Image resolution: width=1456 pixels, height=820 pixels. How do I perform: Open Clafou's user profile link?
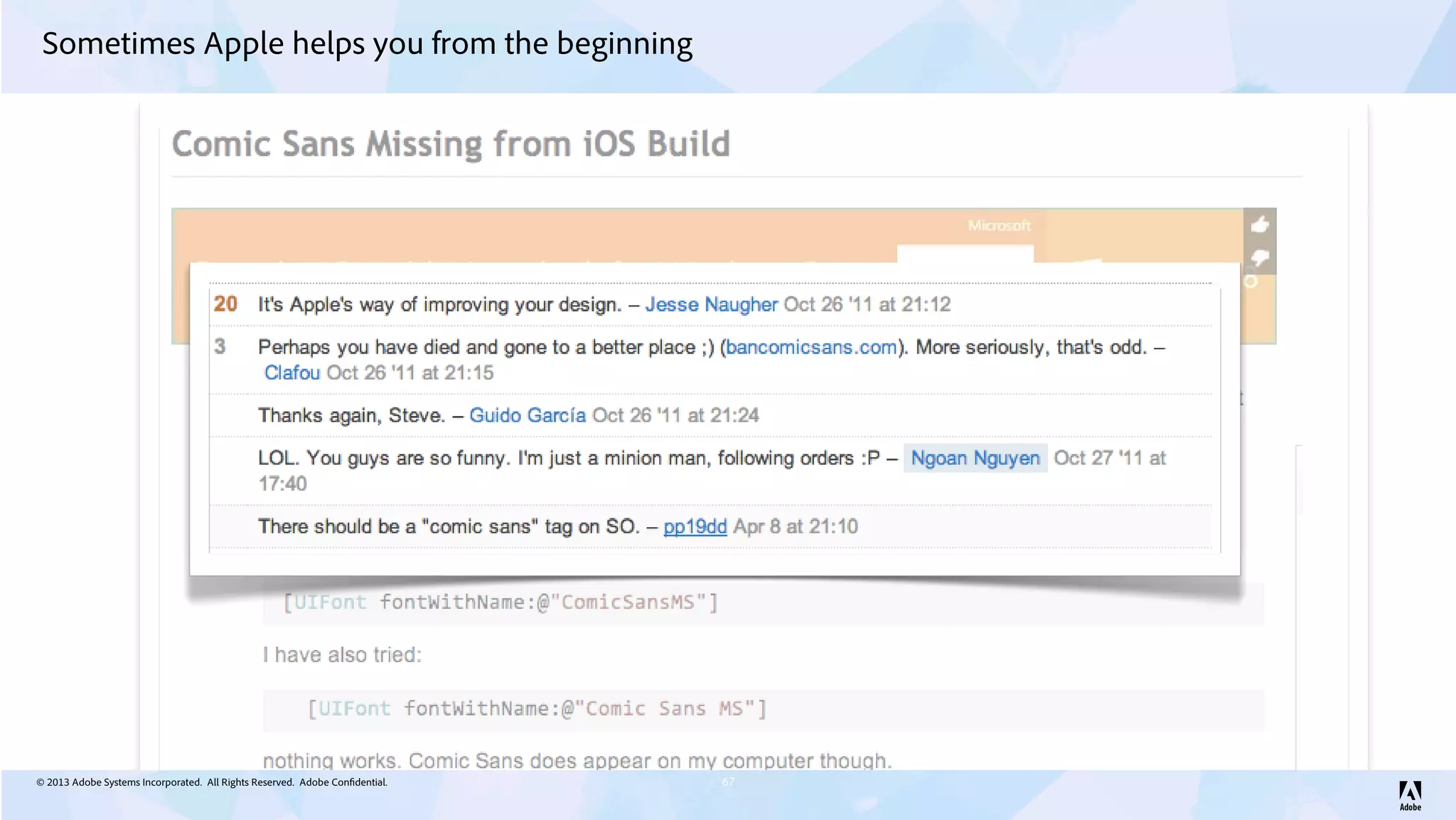292,373
